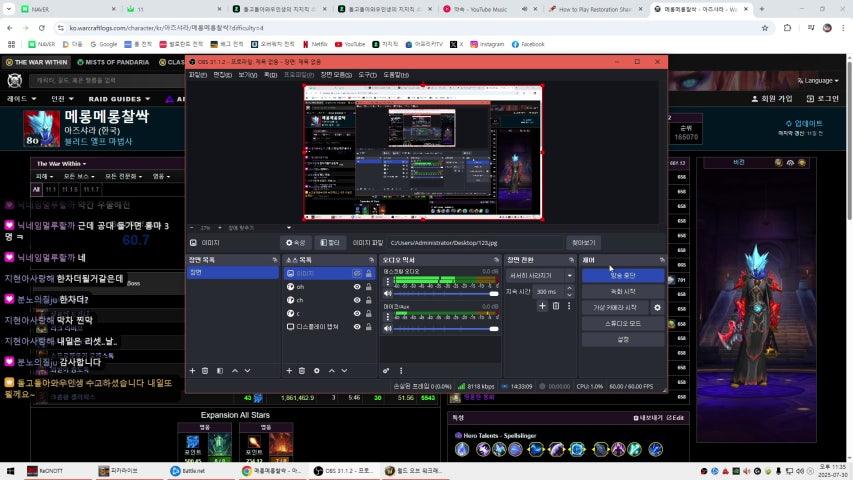Click 방송 중단 stop streaming button
This screenshot has width=853, height=480.
[623, 275]
